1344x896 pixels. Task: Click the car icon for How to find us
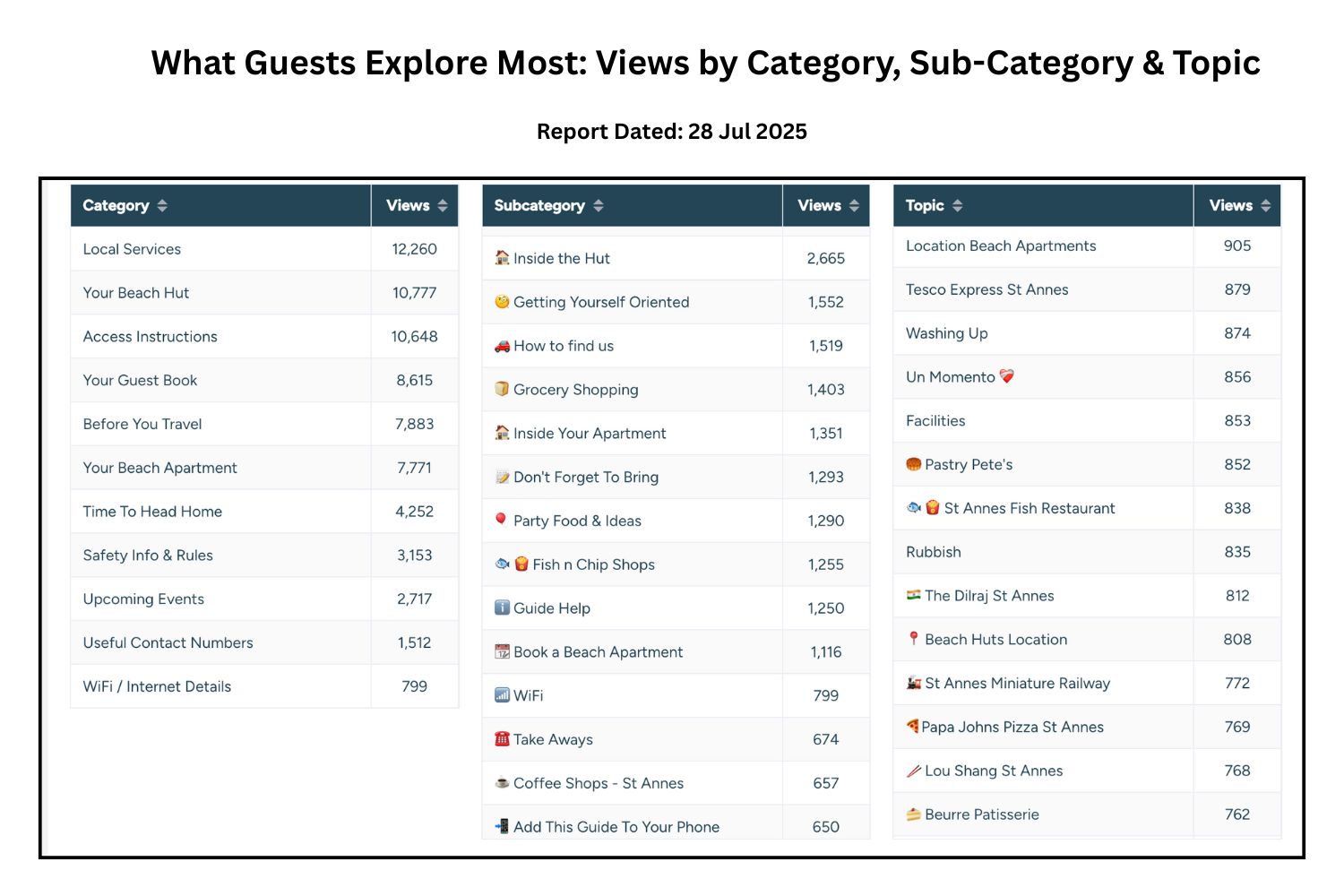pos(502,345)
